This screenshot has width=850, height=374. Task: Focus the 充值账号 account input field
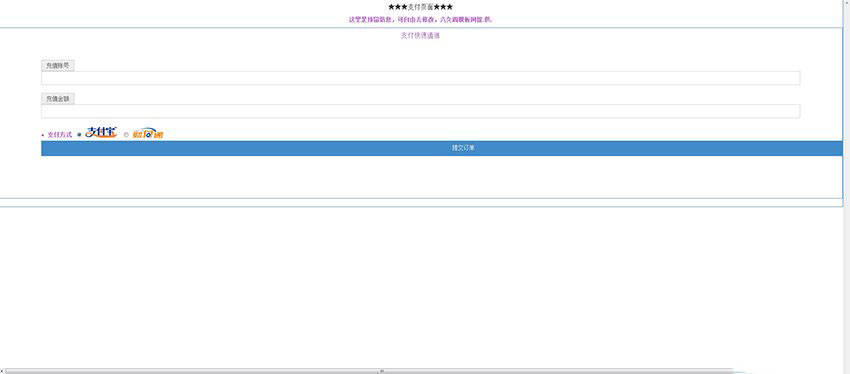click(421, 78)
